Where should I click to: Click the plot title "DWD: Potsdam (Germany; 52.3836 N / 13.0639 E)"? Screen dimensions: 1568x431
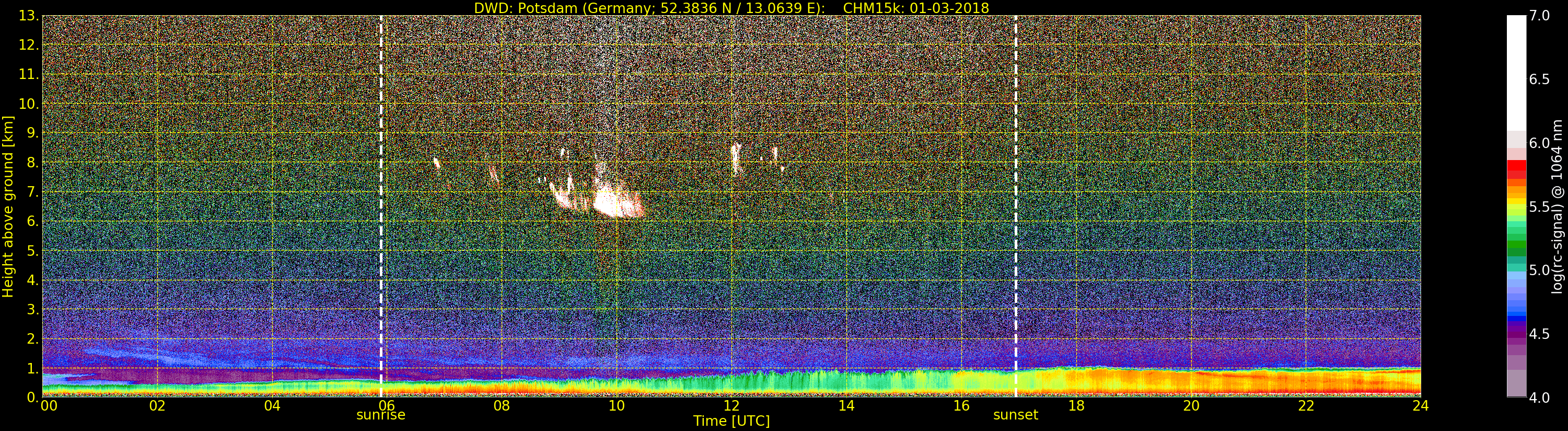tap(649, 8)
